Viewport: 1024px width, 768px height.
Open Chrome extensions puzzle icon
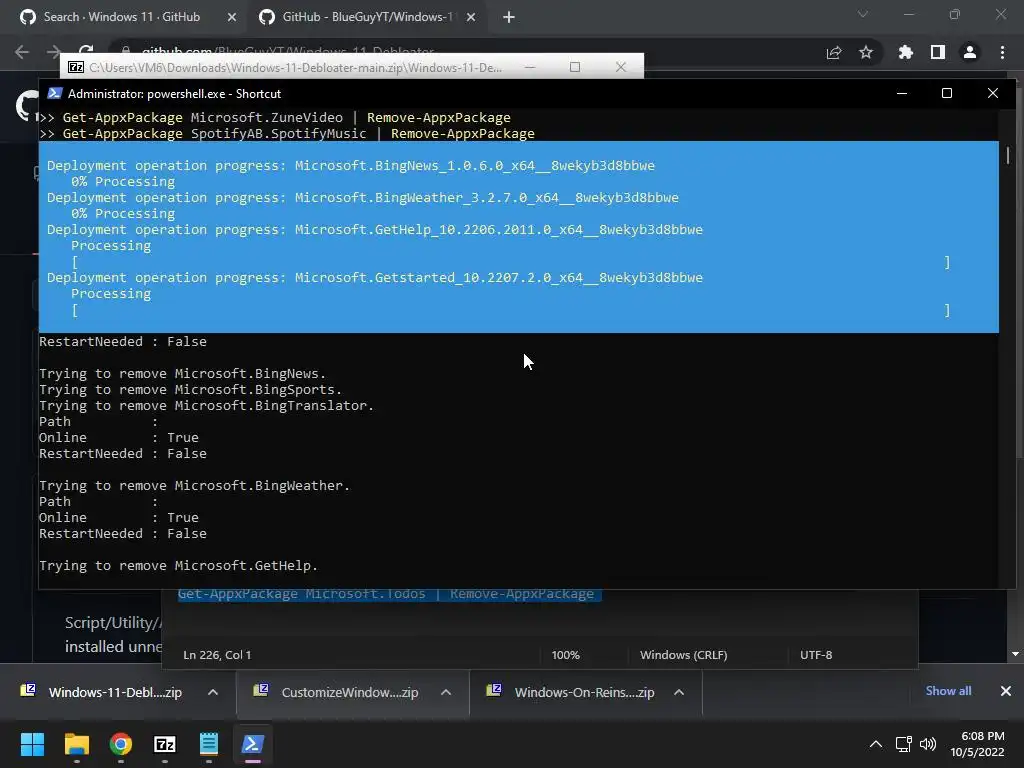pyautogui.click(x=906, y=52)
